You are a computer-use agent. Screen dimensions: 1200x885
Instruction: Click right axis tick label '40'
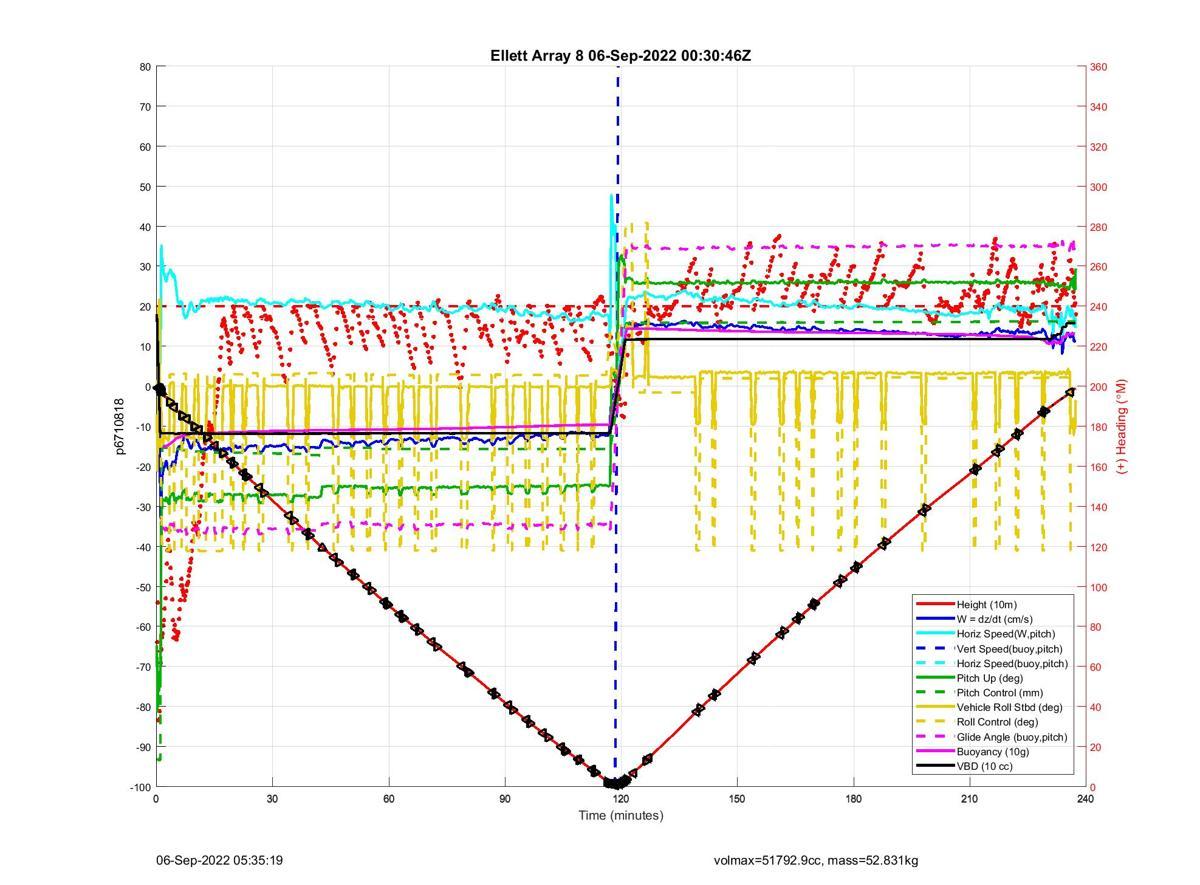click(1095, 707)
